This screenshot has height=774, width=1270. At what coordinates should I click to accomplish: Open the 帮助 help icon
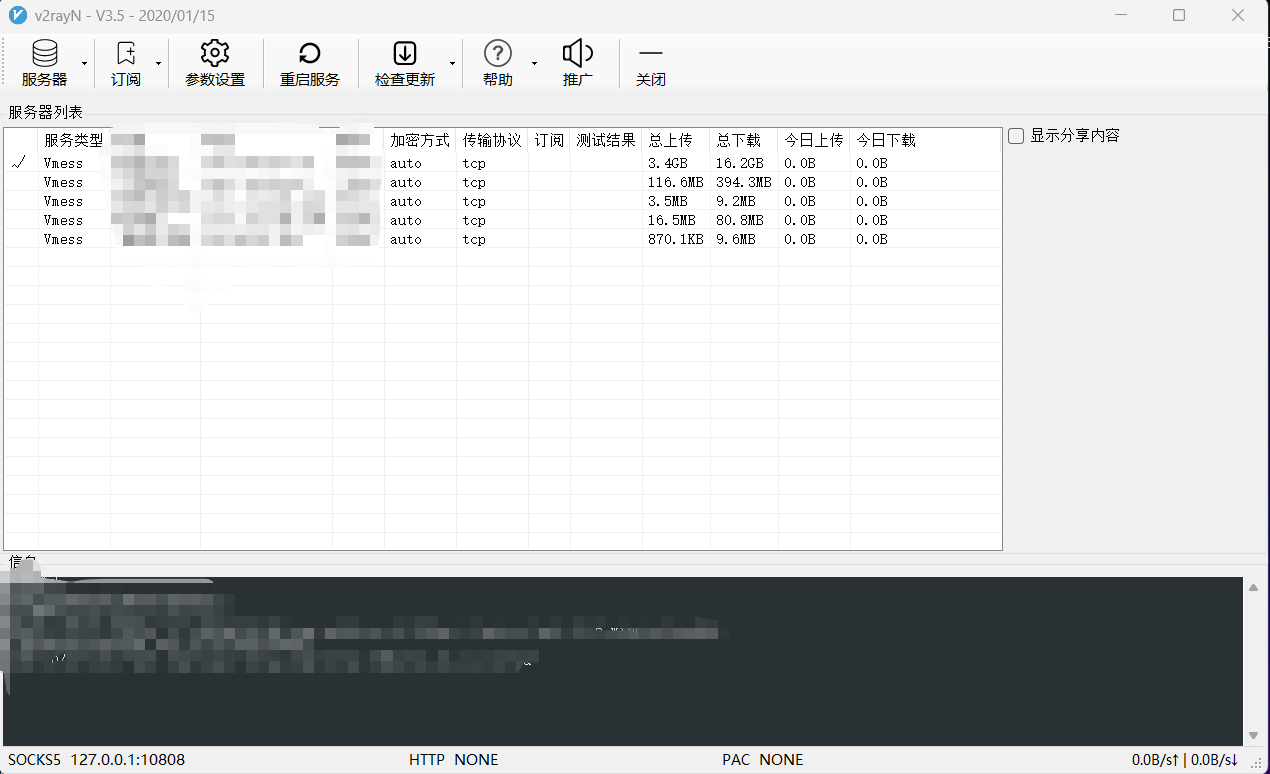[x=497, y=62]
